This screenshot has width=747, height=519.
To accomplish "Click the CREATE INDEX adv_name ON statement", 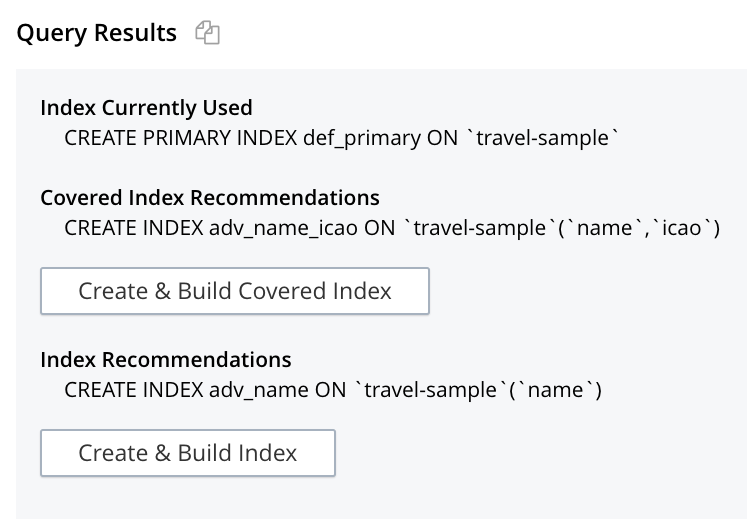I will pyautogui.click(x=334, y=390).
